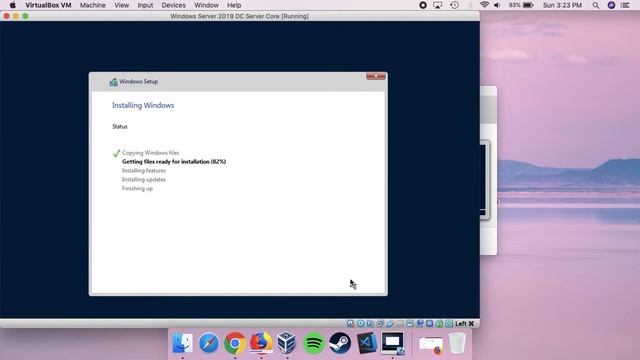This screenshot has width=640, height=360.
Task: Open the Window menu
Action: [206, 5]
